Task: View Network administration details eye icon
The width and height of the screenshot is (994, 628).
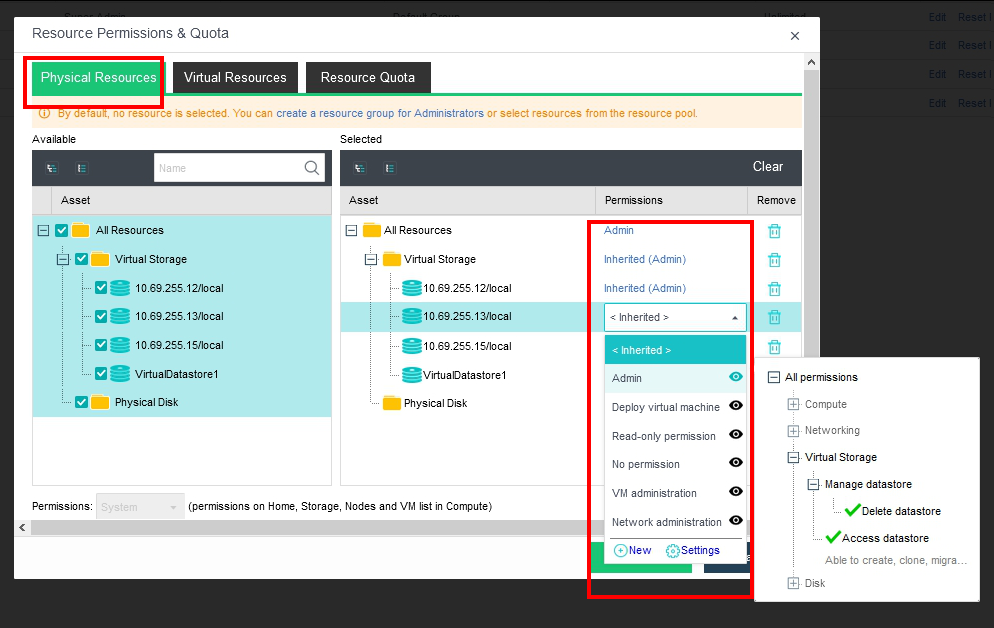Action: click(735, 520)
